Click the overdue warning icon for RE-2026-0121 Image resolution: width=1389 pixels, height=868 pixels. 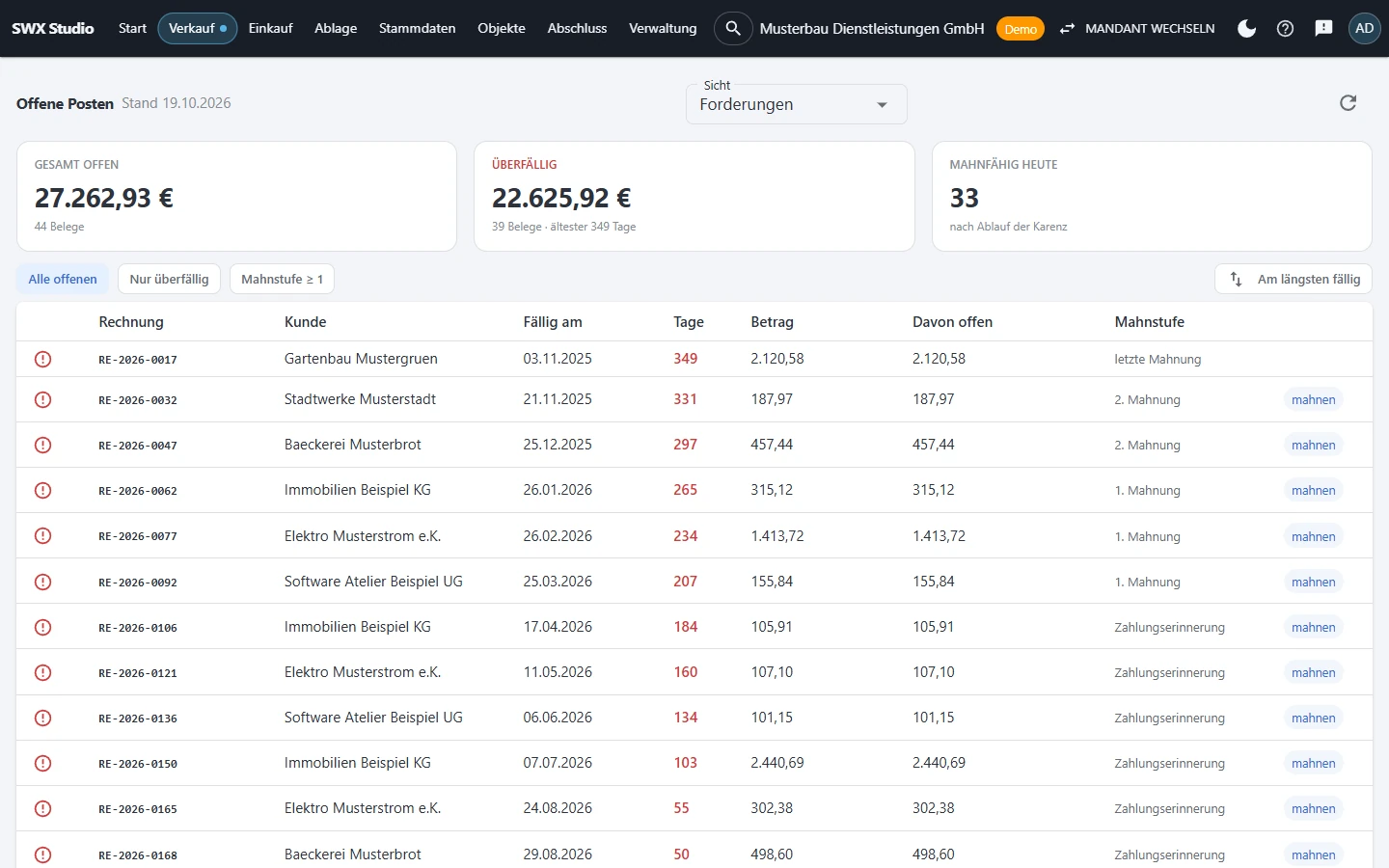pos(43,672)
